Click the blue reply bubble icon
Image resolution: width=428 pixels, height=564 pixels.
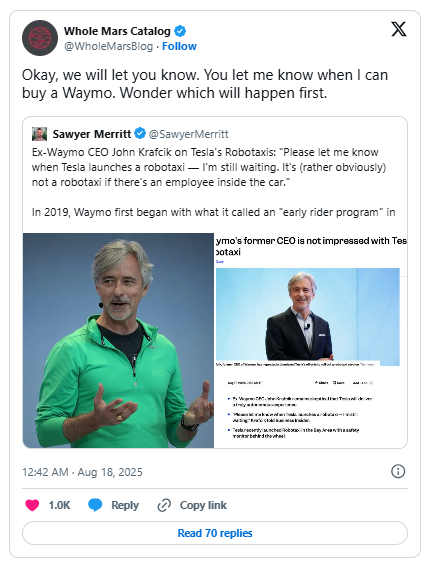pyautogui.click(x=95, y=505)
